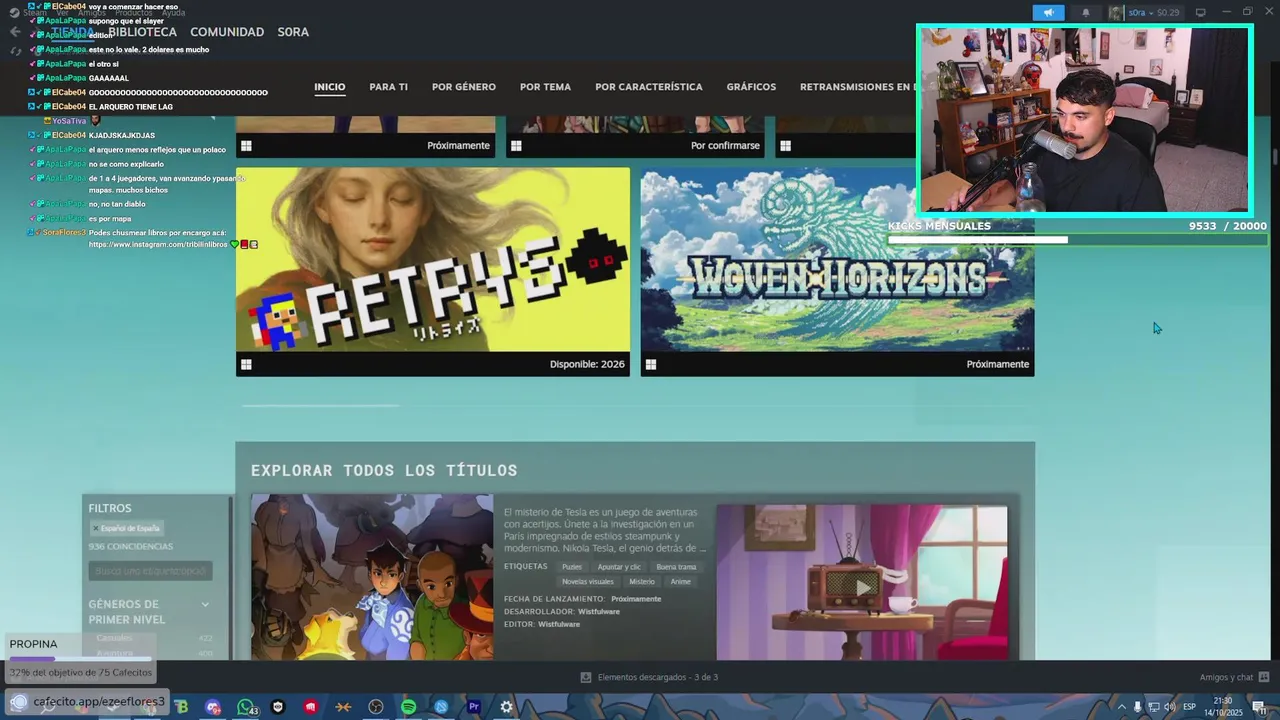Select the INICIO tab
Viewport: 1280px width, 720px height.
(x=330, y=87)
